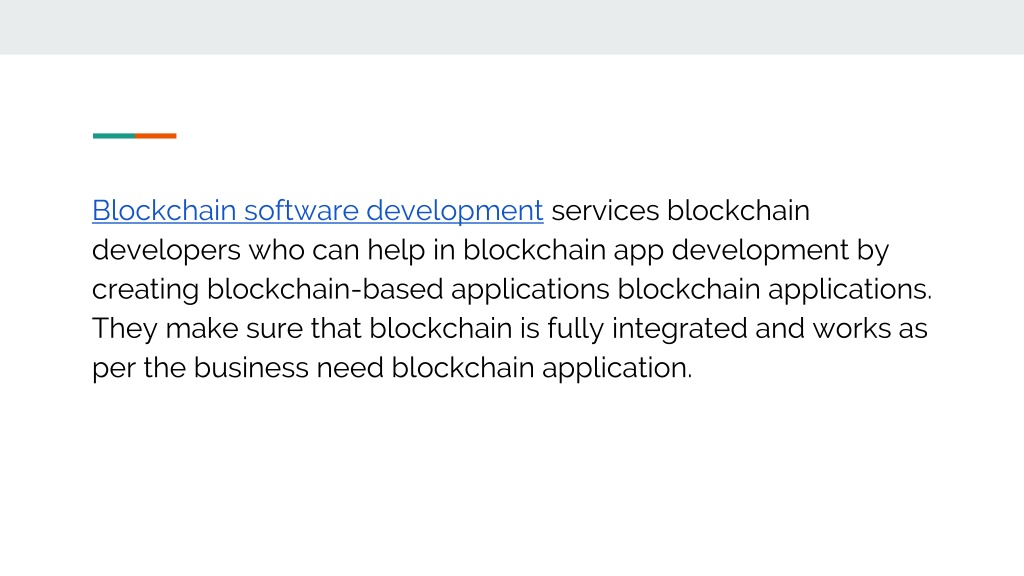Click the word 'development' in the underlined link
This screenshot has height=576, width=1024.
[x=455, y=211]
